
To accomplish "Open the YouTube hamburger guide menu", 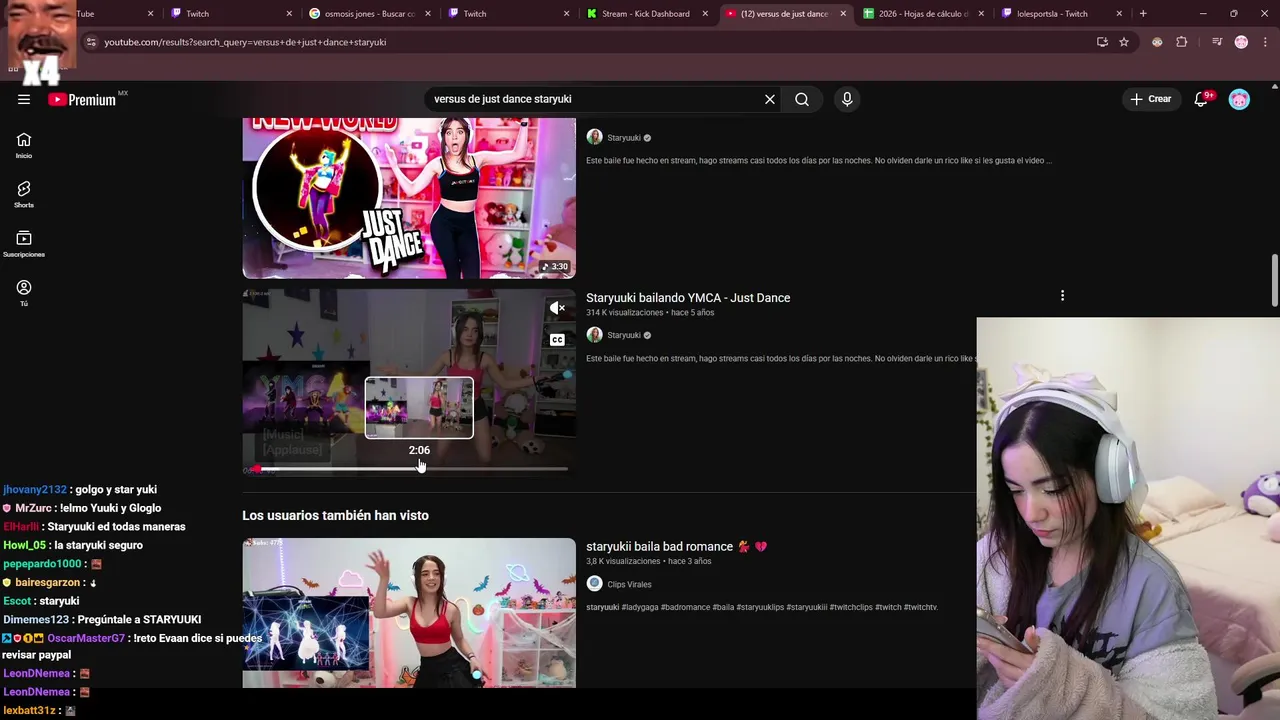I will pyautogui.click(x=24, y=99).
